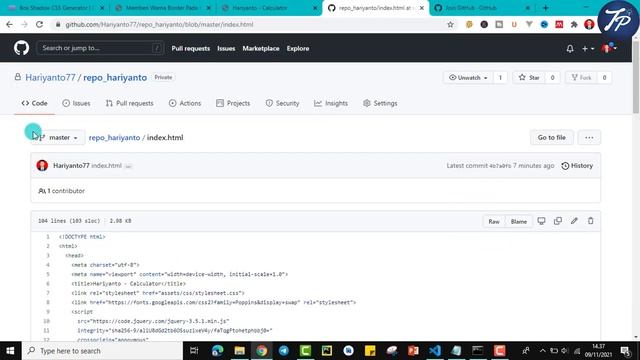Switch to the Haryanto - Calculator tab
The width and height of the screenshot is (640, 360).
pyautogui.click(x=269, y=8)
